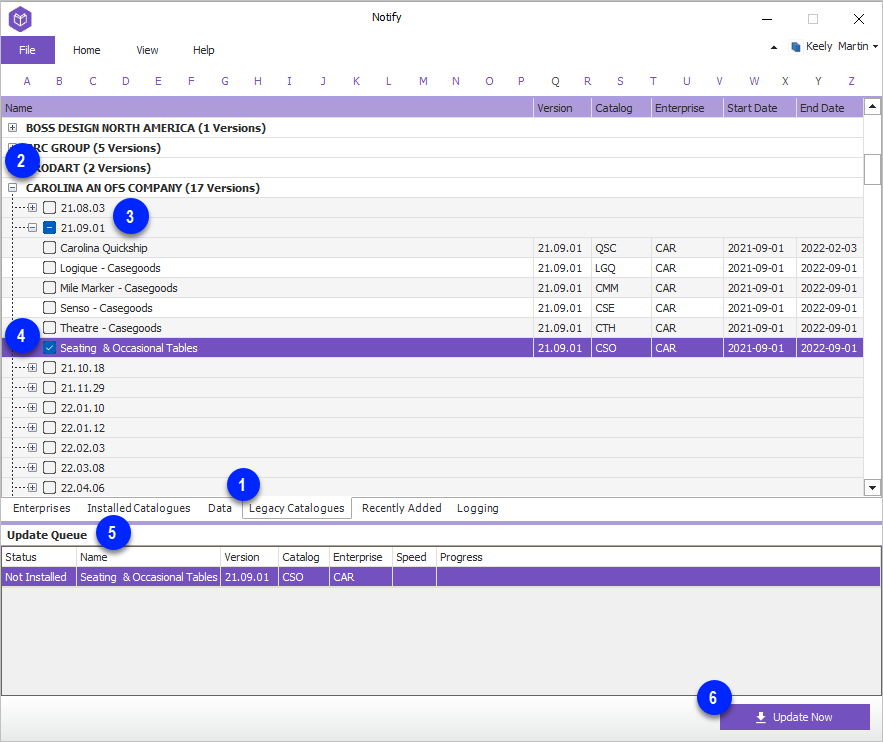The image size is (883, 742).
Task: Select the Legacy Catalogues tab
Action: coord(297,508)
